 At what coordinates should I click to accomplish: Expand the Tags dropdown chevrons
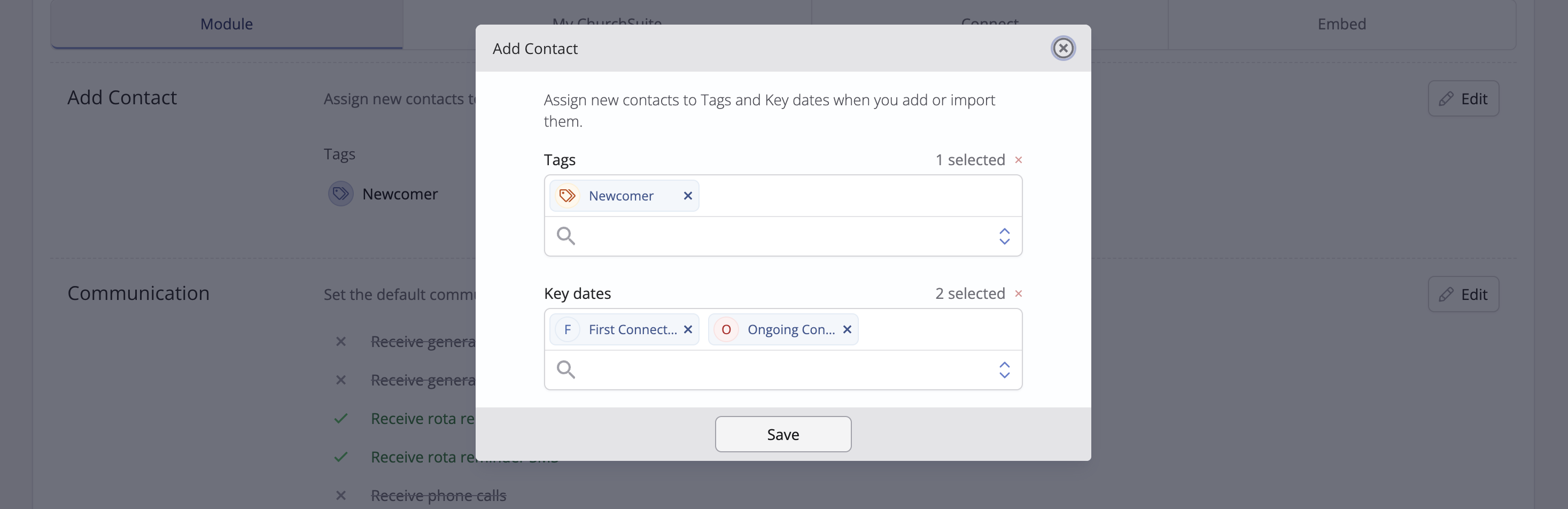pos(1004,236)
